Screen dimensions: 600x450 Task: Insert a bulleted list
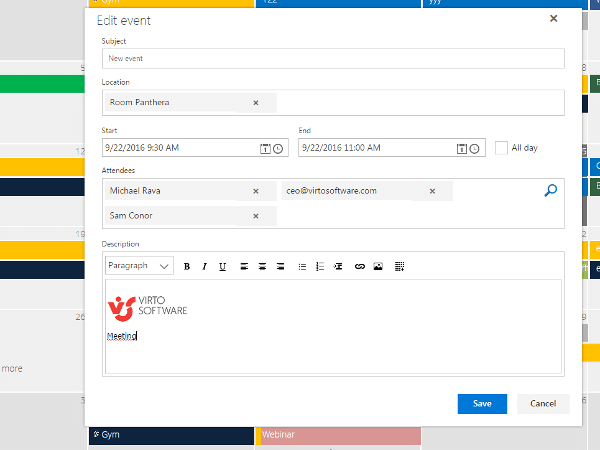[x=302, y=266]
